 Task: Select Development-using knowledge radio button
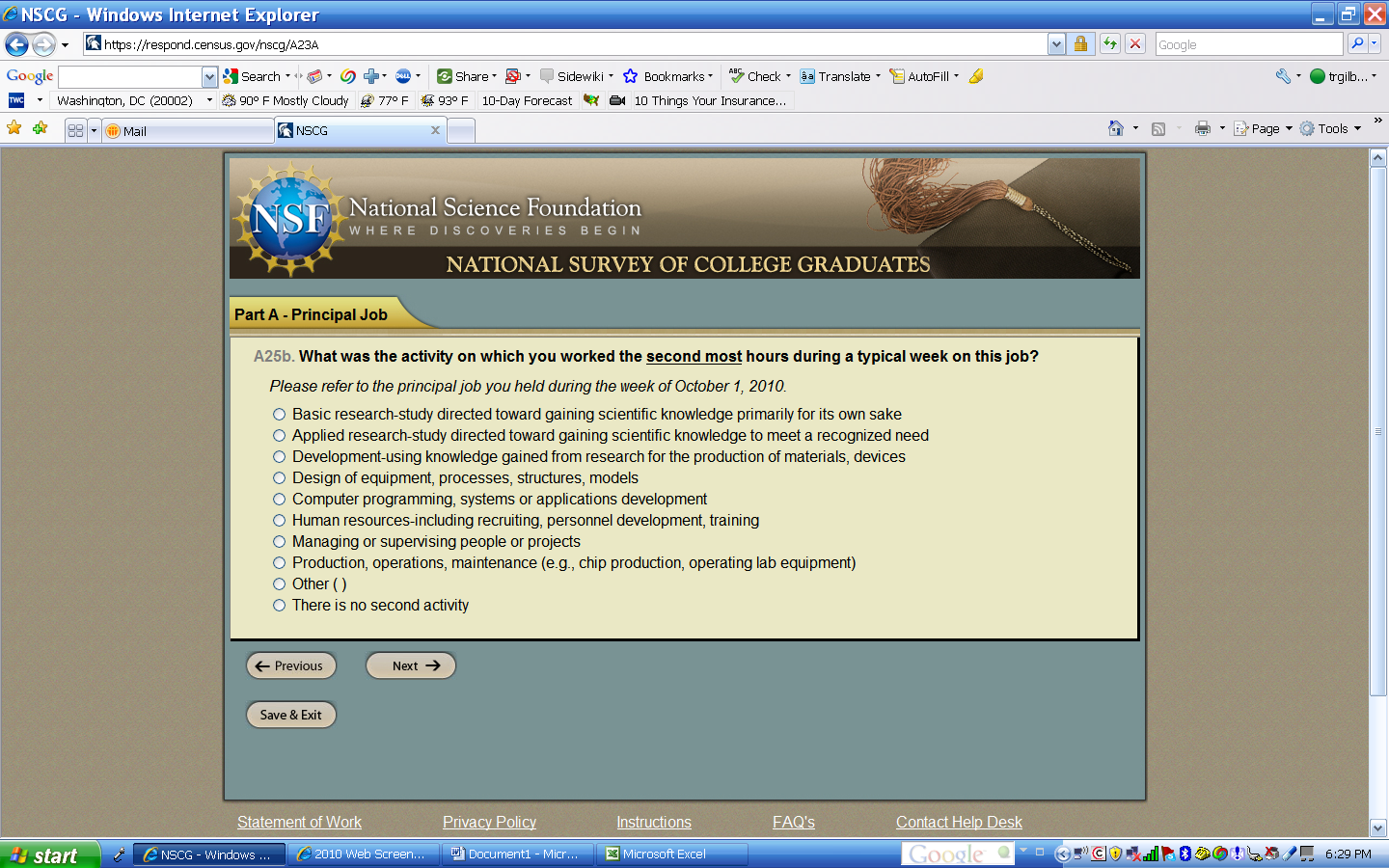(279, 457)
